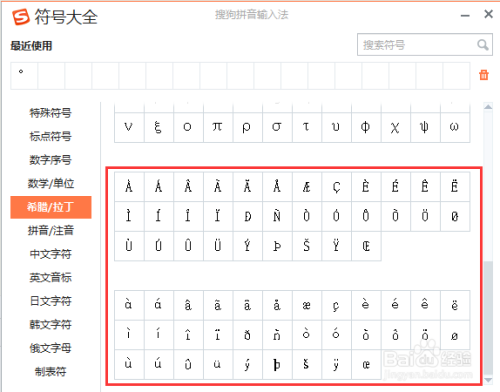The width and height of the screenshot is (500, 392).
Task: Open the 制表符 category
Action: (x=50, y=372)
